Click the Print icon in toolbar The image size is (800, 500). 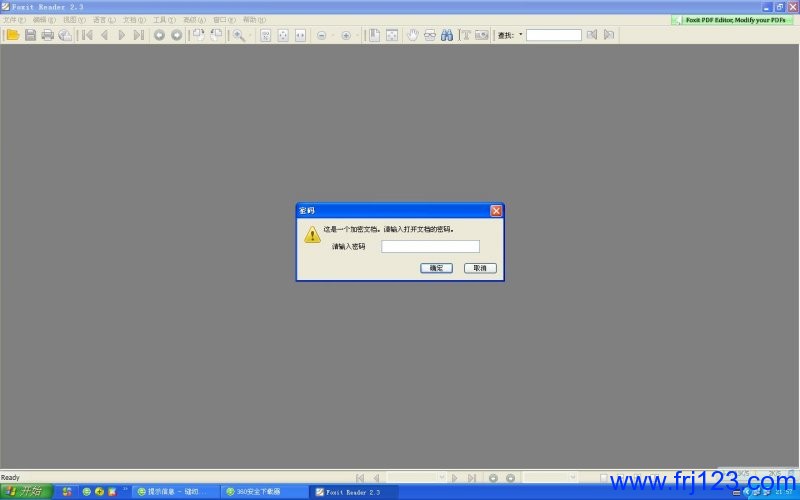point(47,35)
